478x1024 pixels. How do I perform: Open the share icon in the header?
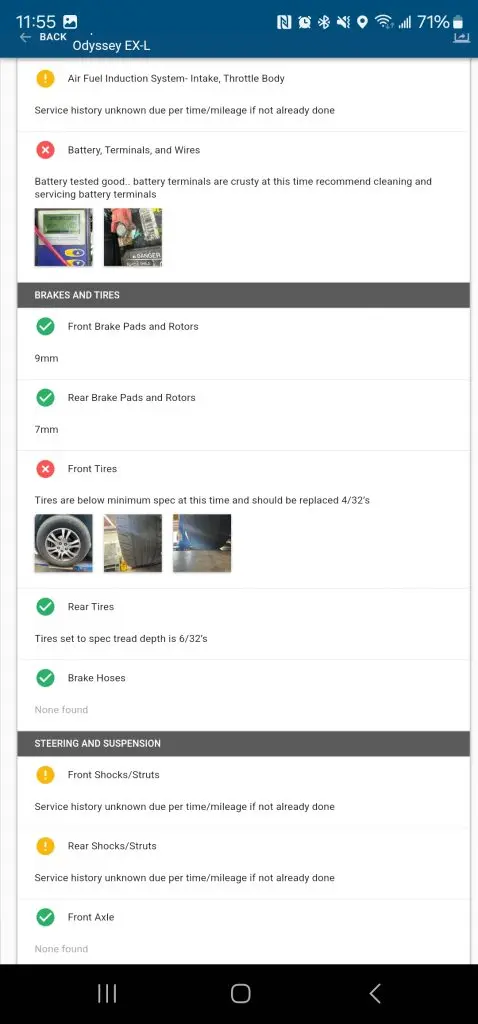click(462, 38)
